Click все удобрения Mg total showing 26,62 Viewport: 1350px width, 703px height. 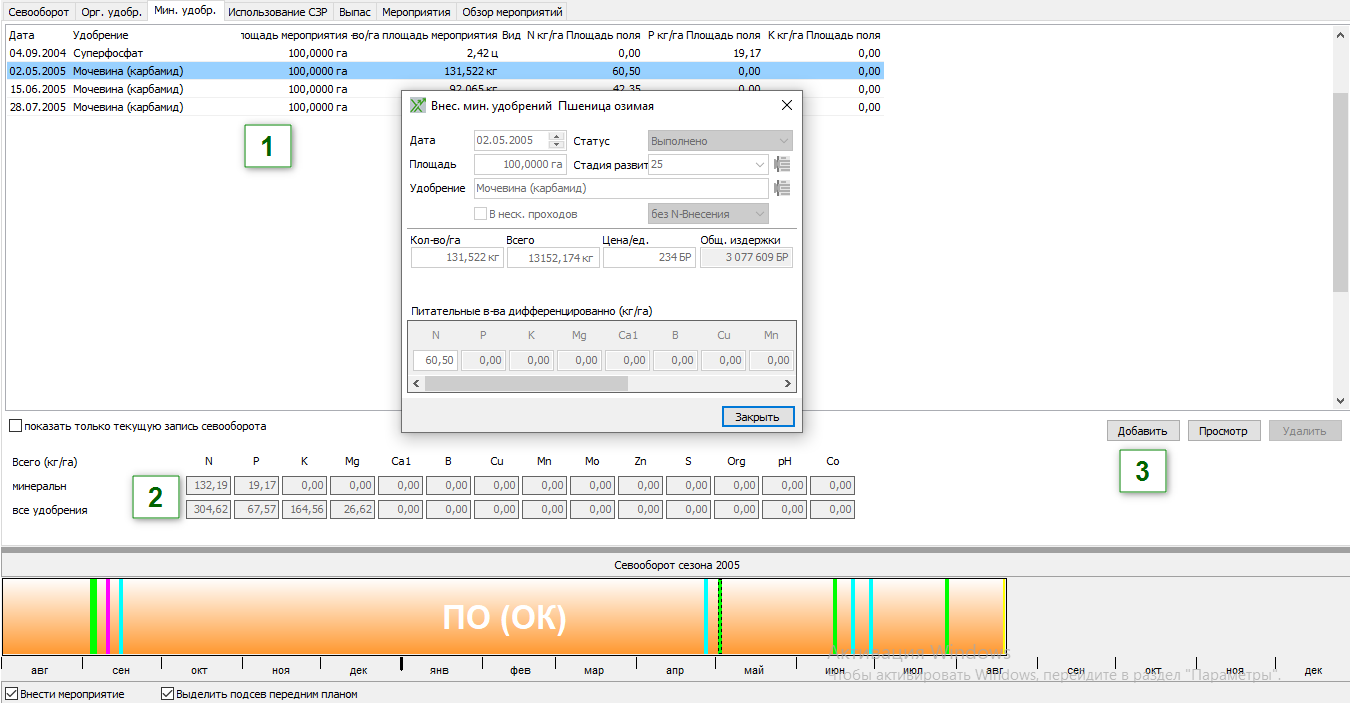pos(352,509)
